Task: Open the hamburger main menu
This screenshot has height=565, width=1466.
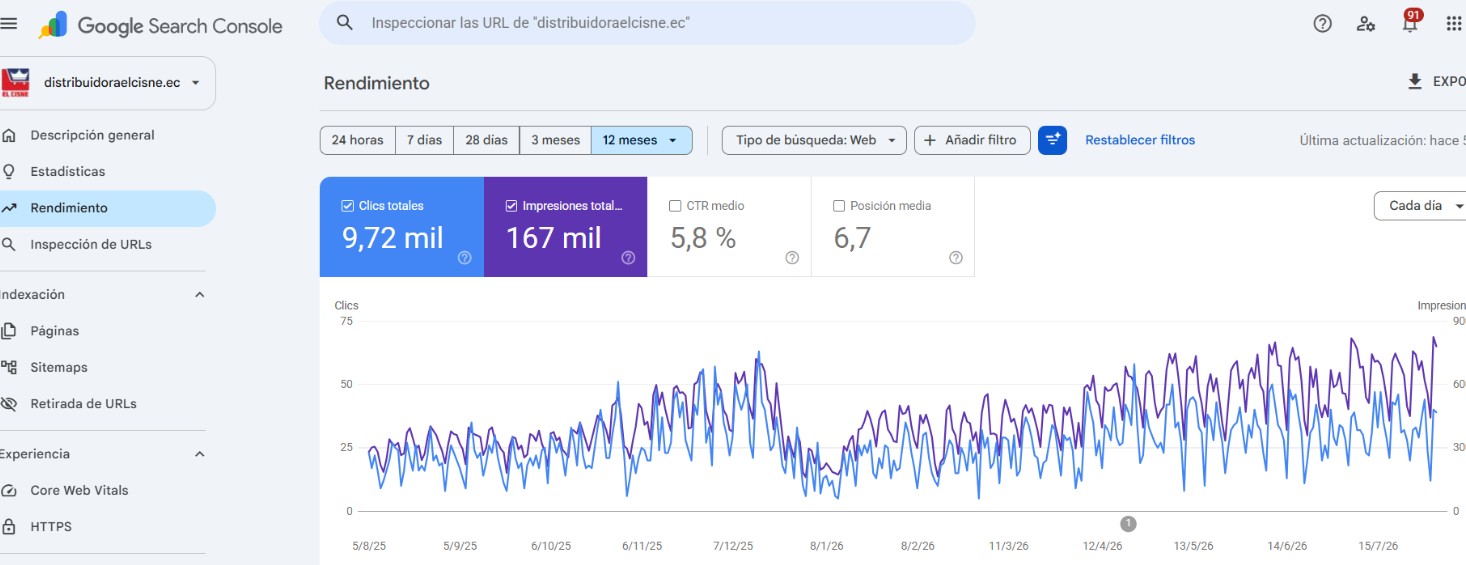Action: pyautogui.click(x=9, y=23)
